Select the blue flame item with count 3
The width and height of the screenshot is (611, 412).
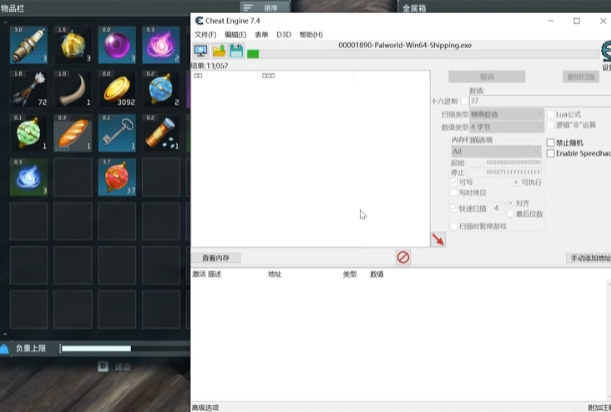pos(29,177)
